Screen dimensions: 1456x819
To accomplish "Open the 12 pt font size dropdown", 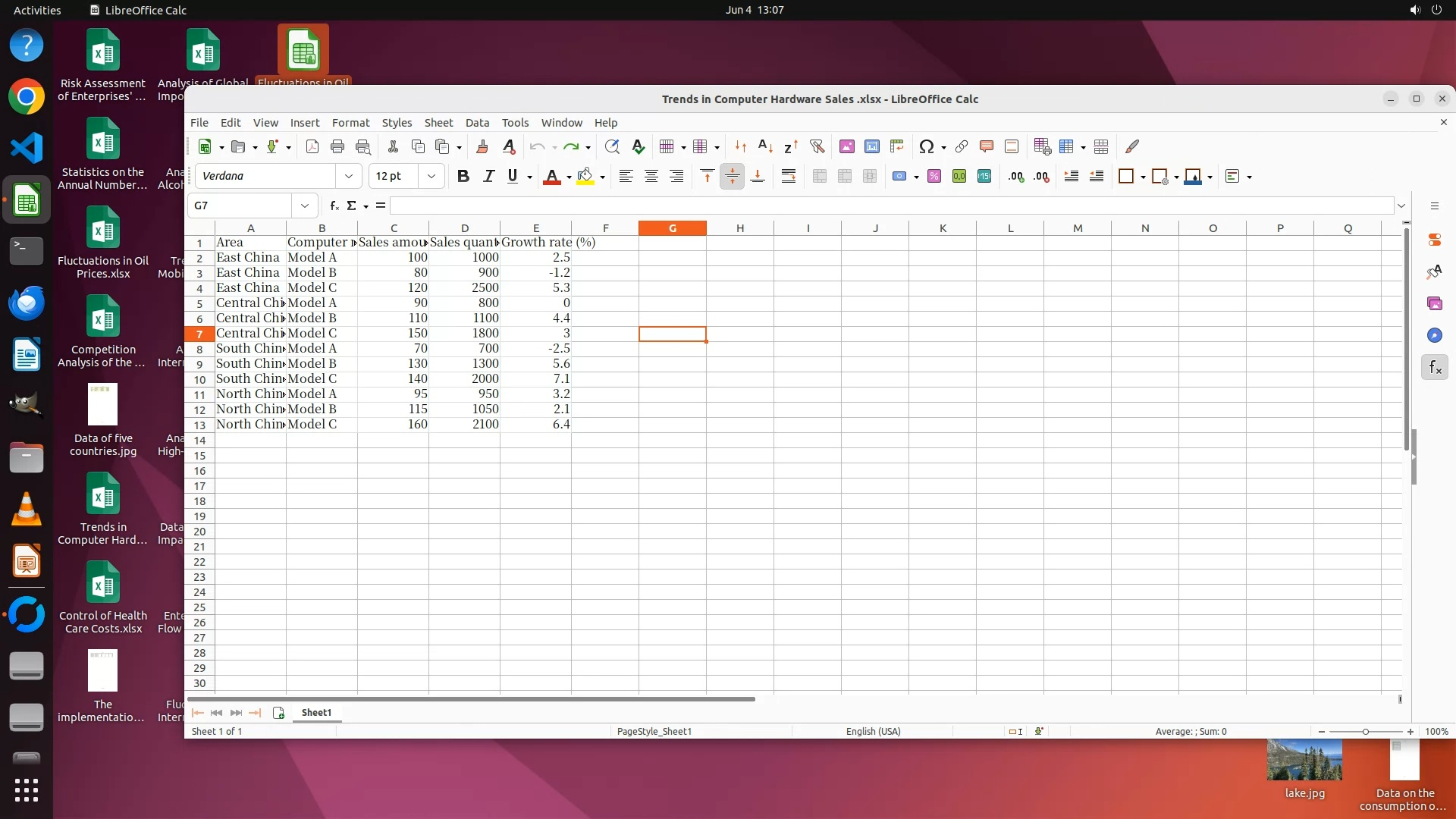I will 431,177.
